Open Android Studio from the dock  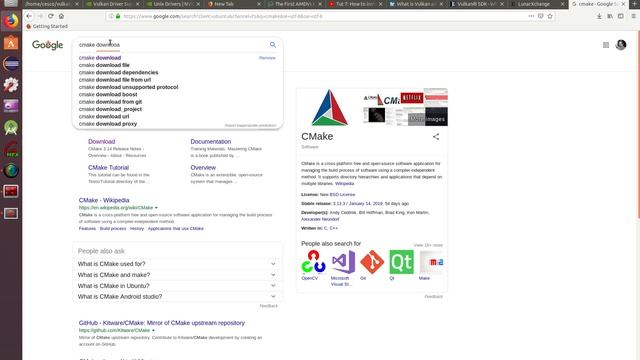11,128
